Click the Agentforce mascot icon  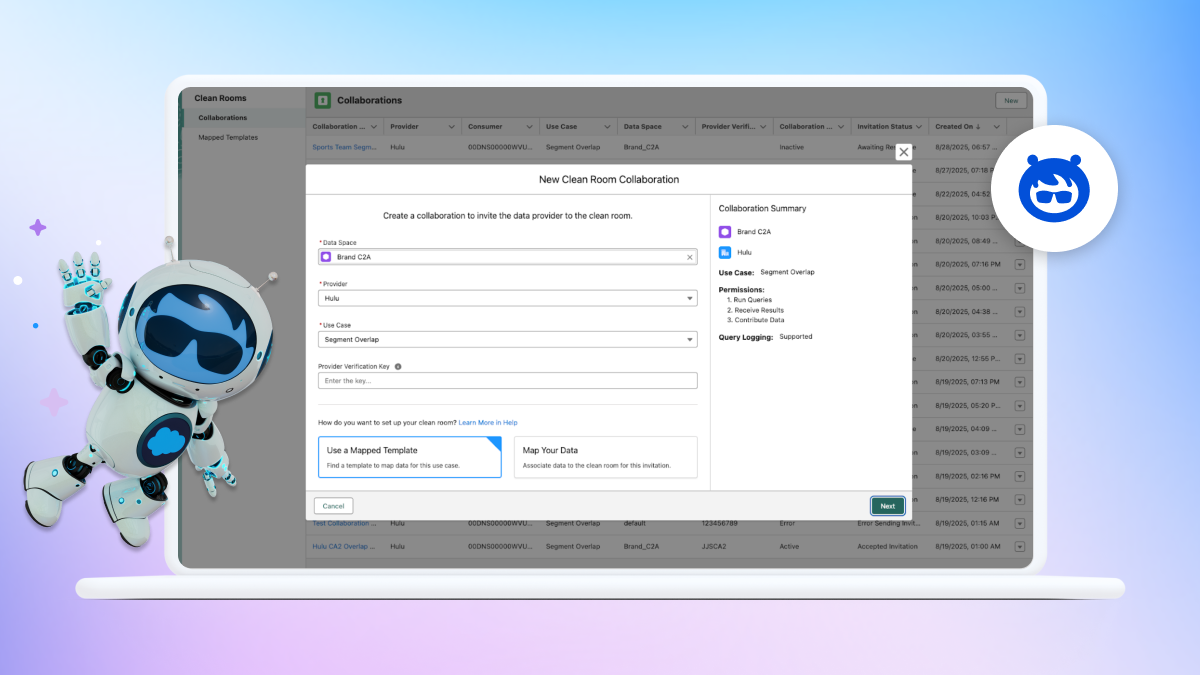click(1055, 188)
